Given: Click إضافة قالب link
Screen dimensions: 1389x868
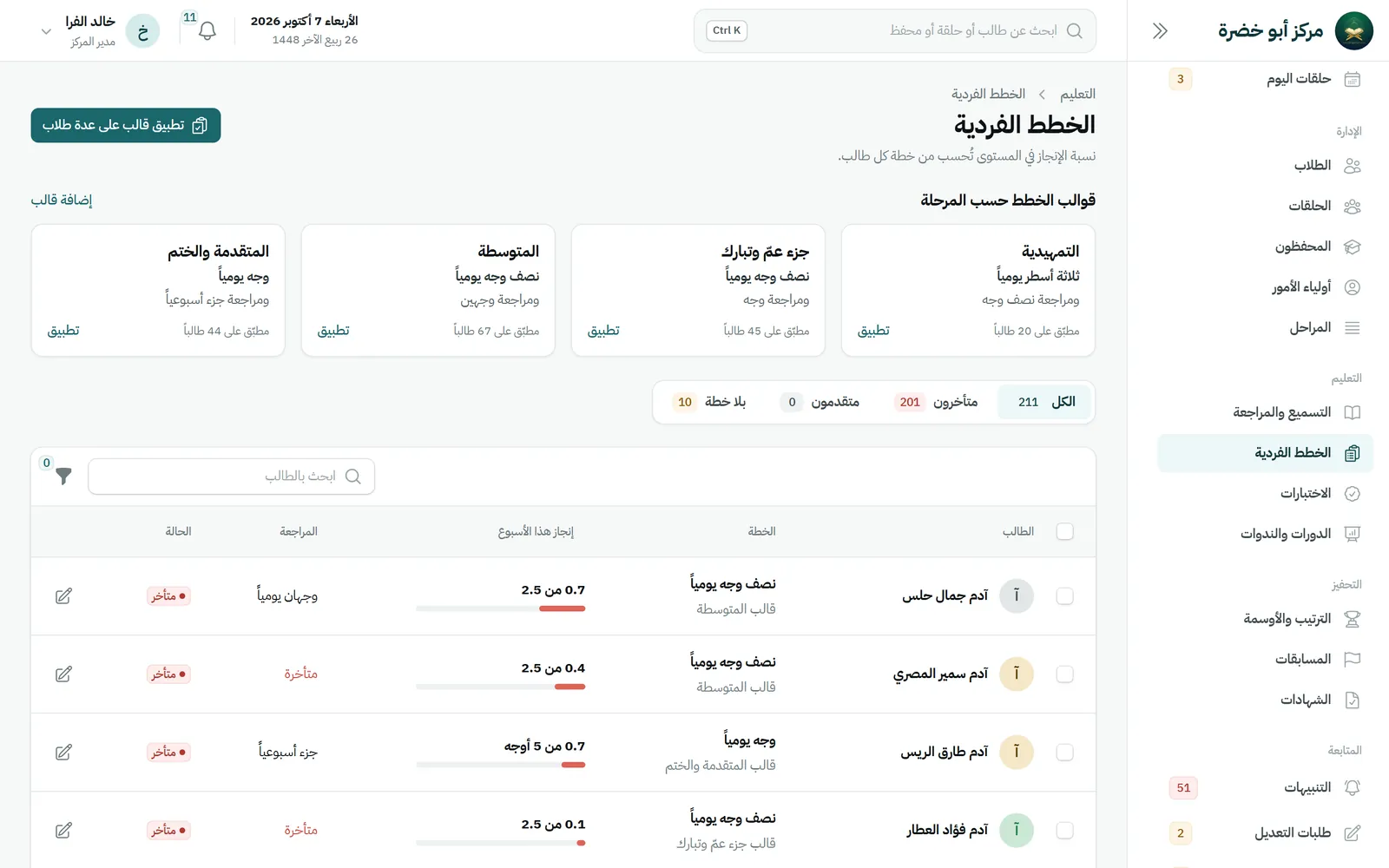Looking at the screenshot, I should click(x=62, y=201).
